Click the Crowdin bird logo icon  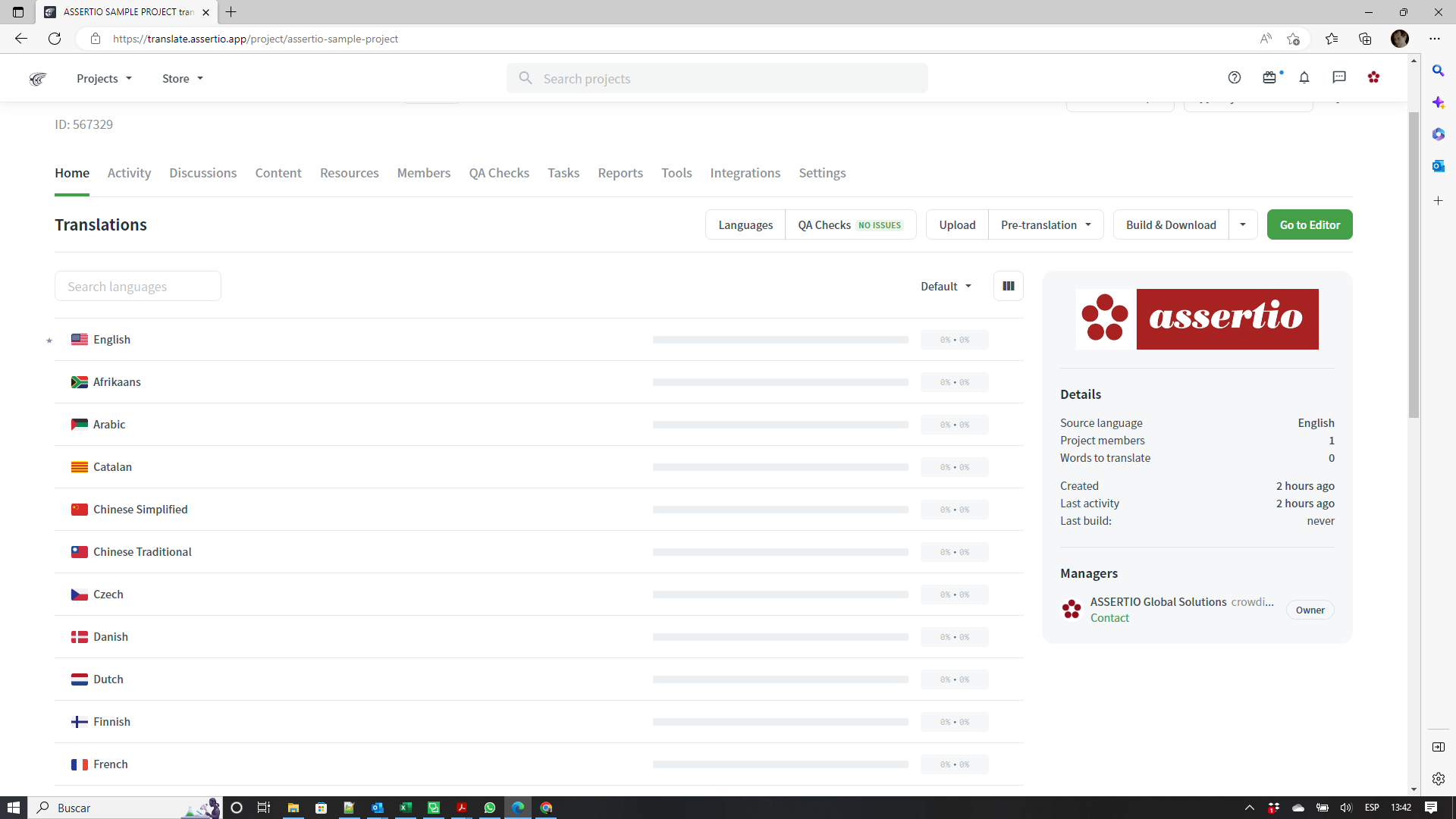pos(38,79)
